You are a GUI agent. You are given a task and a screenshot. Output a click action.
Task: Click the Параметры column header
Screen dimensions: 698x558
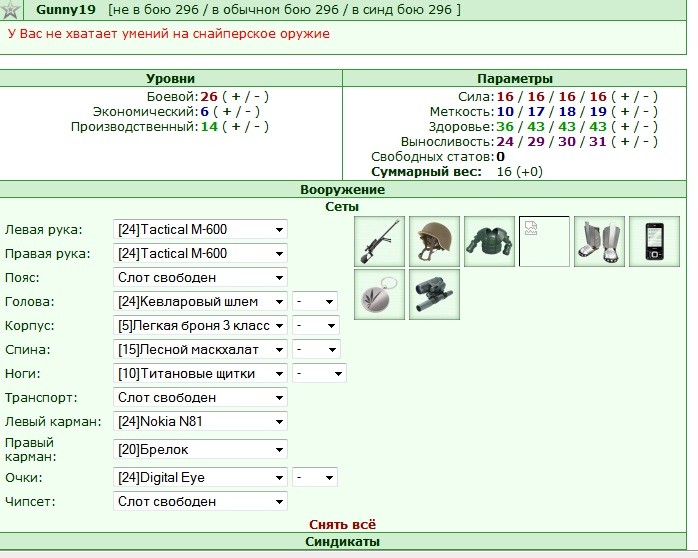point(515,79)
